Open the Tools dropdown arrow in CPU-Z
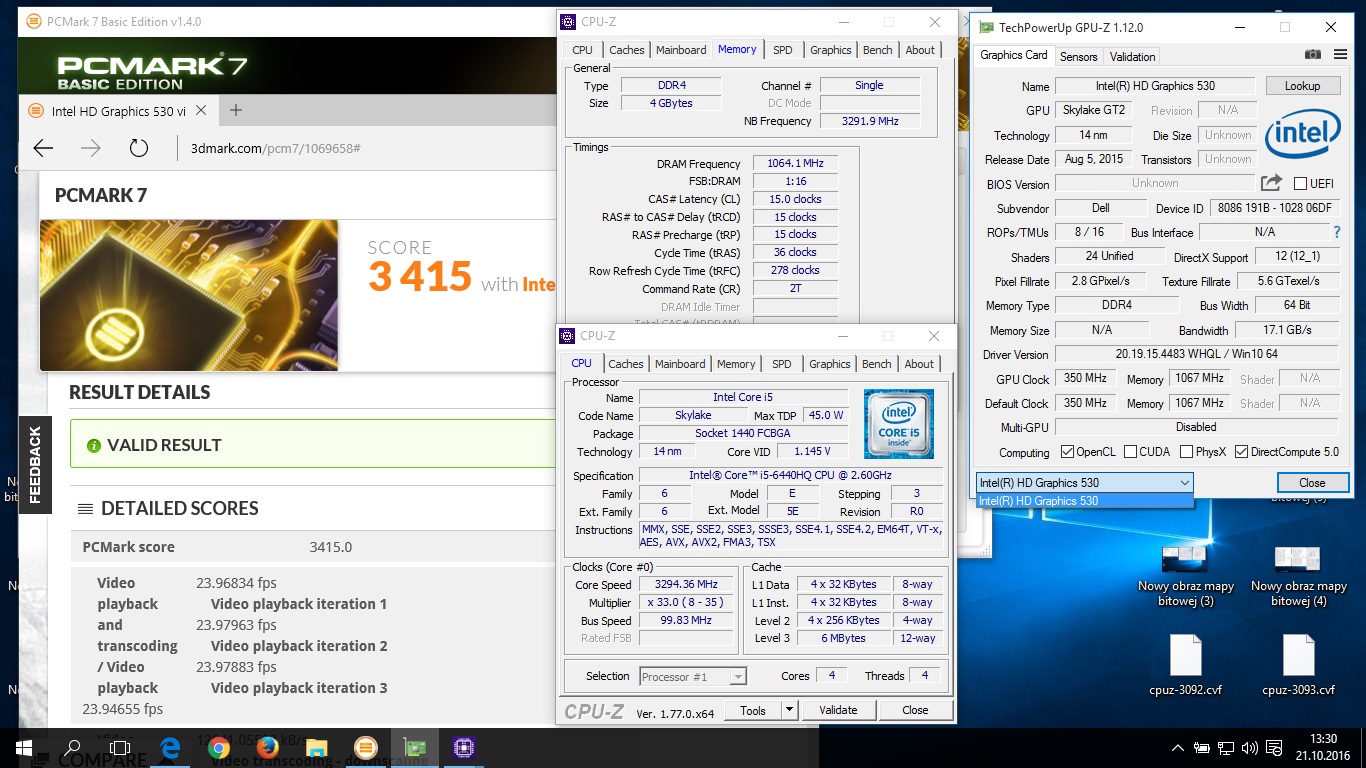Viewport: 1366px width, 768px height. (788, 710)
